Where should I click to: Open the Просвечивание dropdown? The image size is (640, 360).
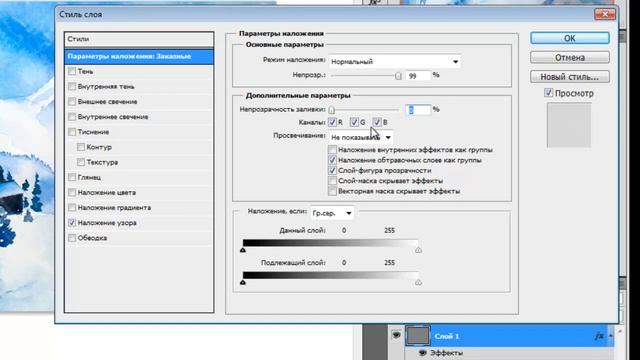click(x=361, y=137)
